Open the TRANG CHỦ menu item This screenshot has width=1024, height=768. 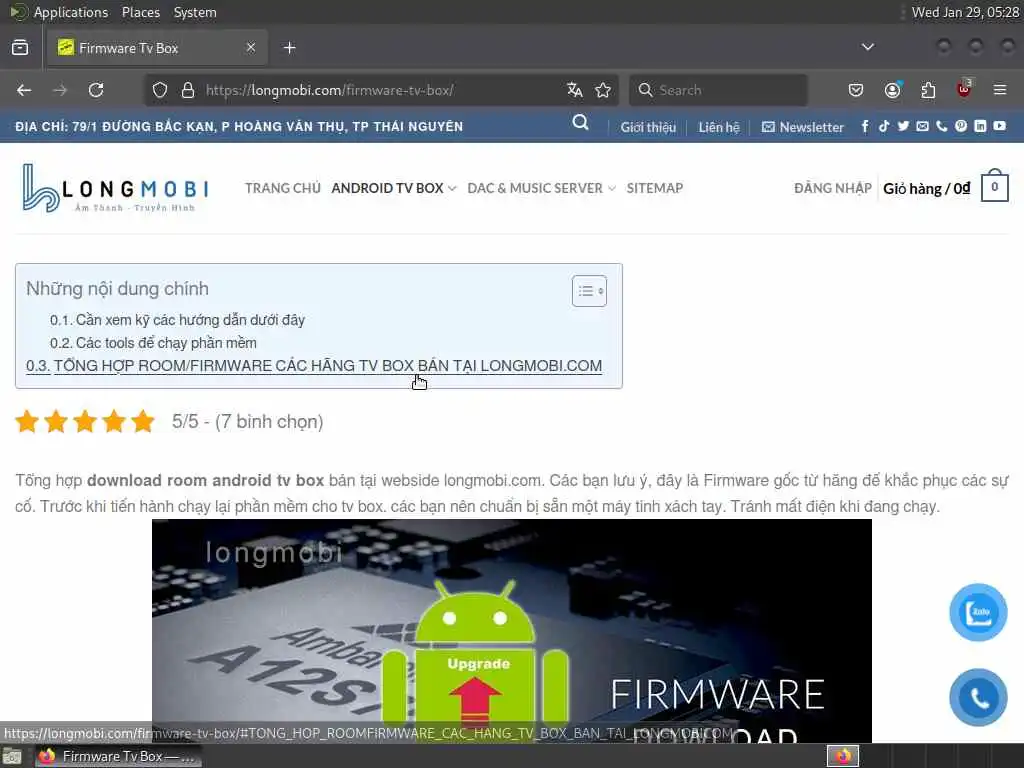(x=283, y=188)
